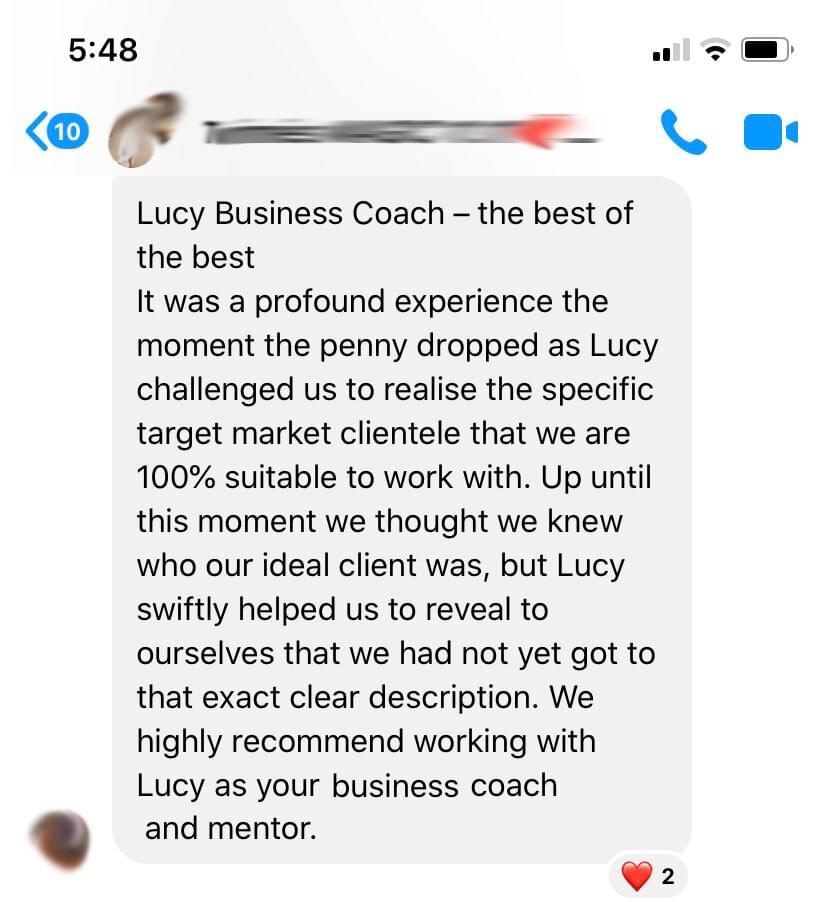Tap the battery indicator in status bar
Image resolution: width=828 pixels, height=902 pixels.
pos(768,50)
